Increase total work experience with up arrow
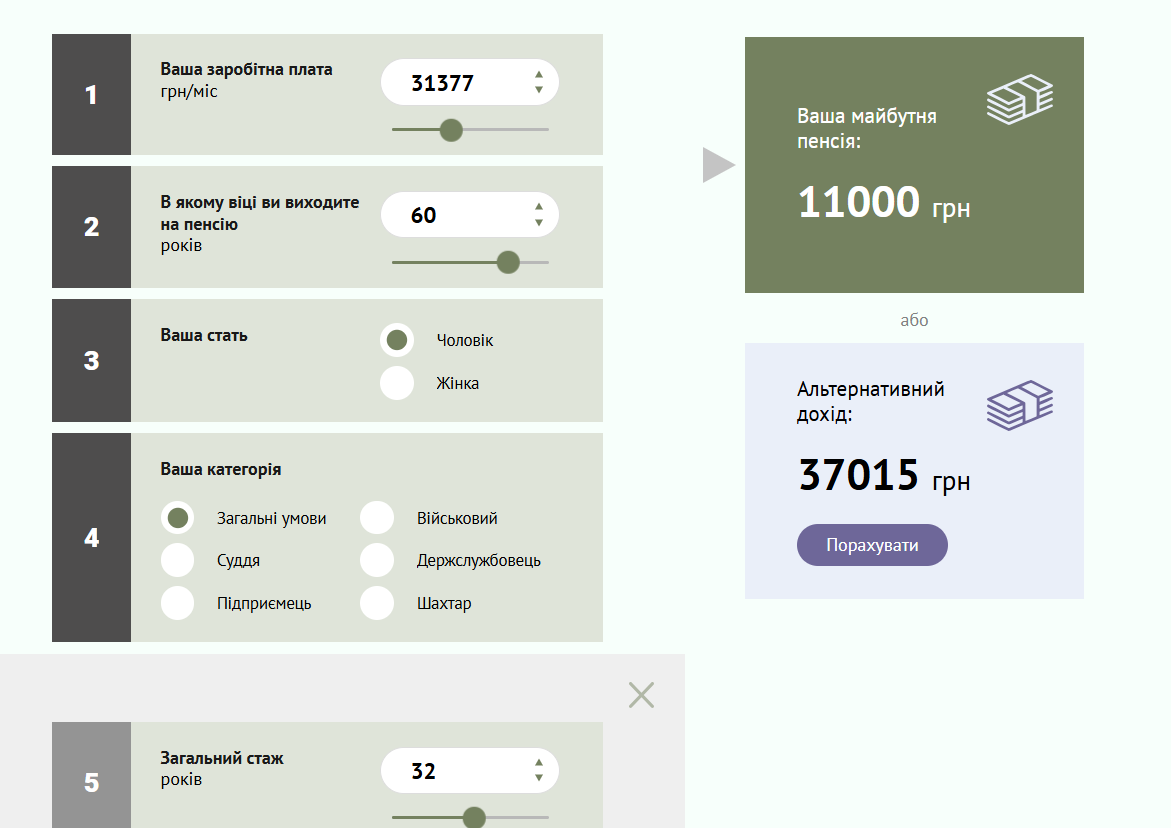Viewport: 1171px width, 828px height. [x=539, y=763]
